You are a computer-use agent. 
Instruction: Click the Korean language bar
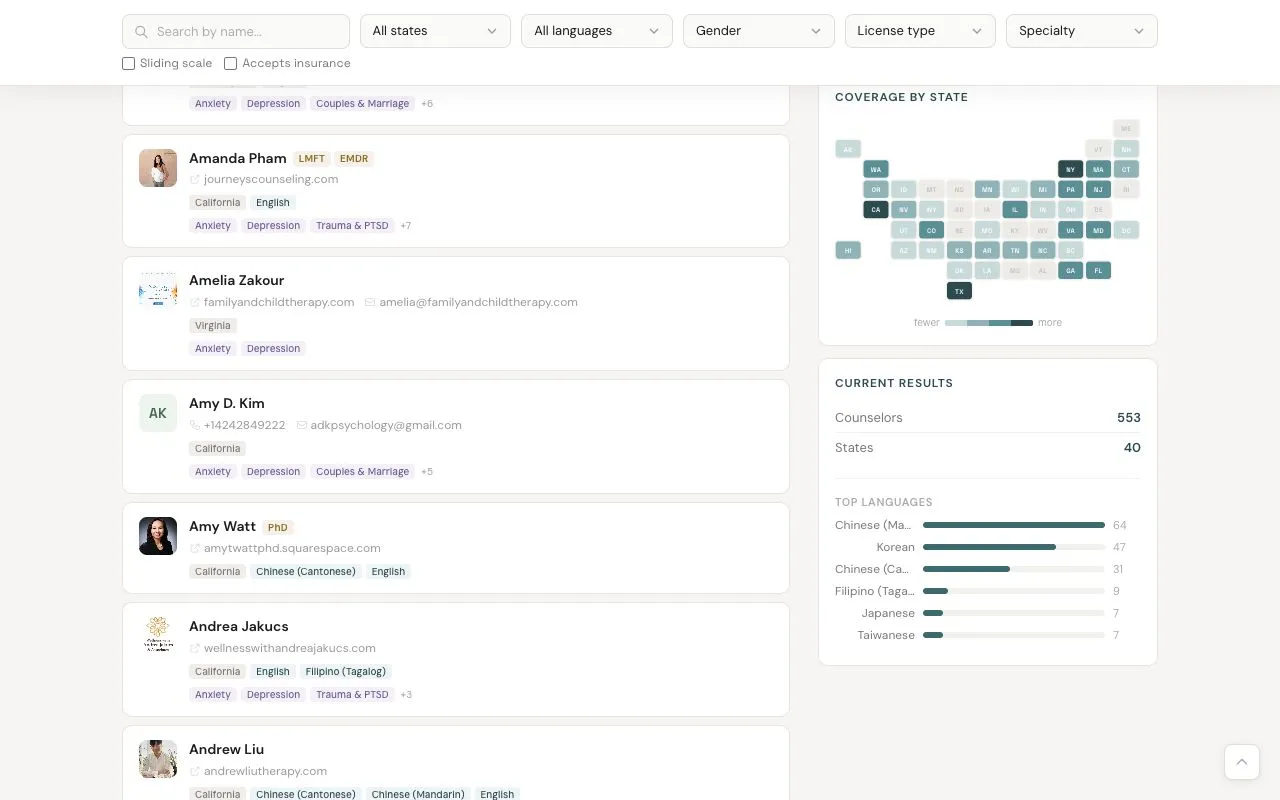pos(1013,548)
